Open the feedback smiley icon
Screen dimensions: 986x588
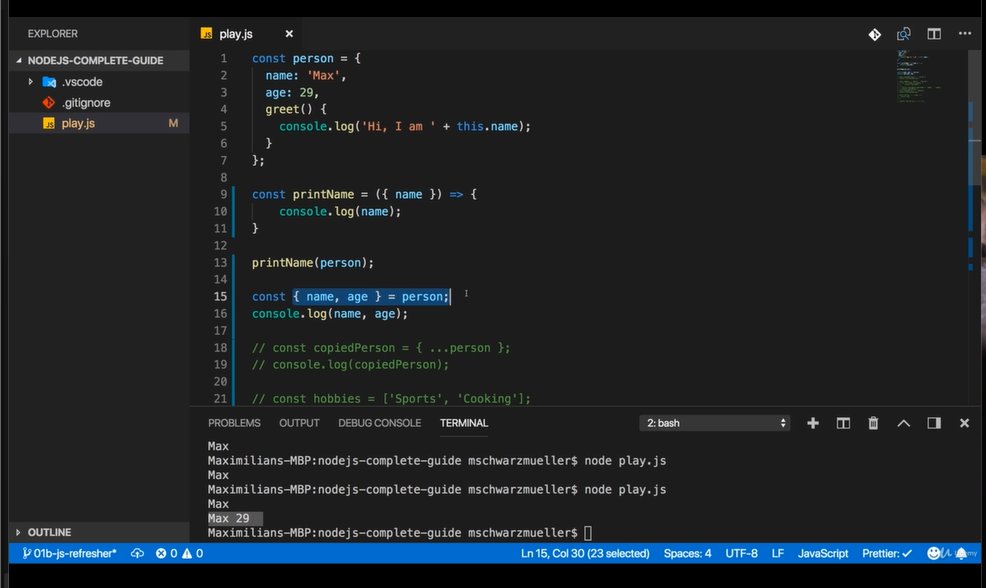pos(934,553)
